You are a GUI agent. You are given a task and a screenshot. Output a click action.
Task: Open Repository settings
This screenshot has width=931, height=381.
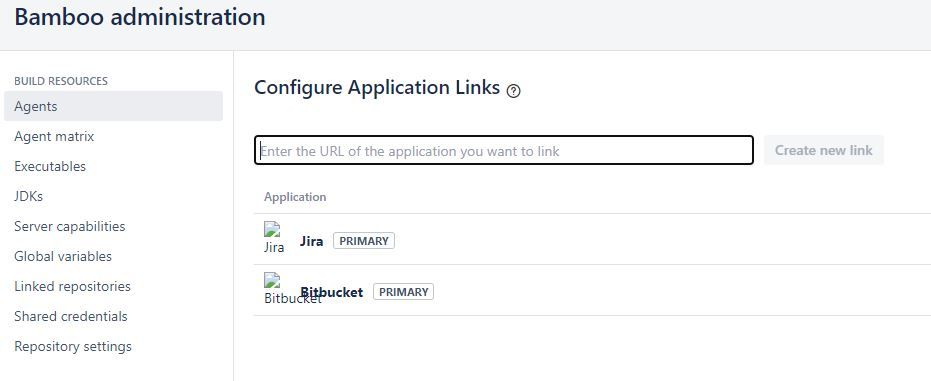73,346
